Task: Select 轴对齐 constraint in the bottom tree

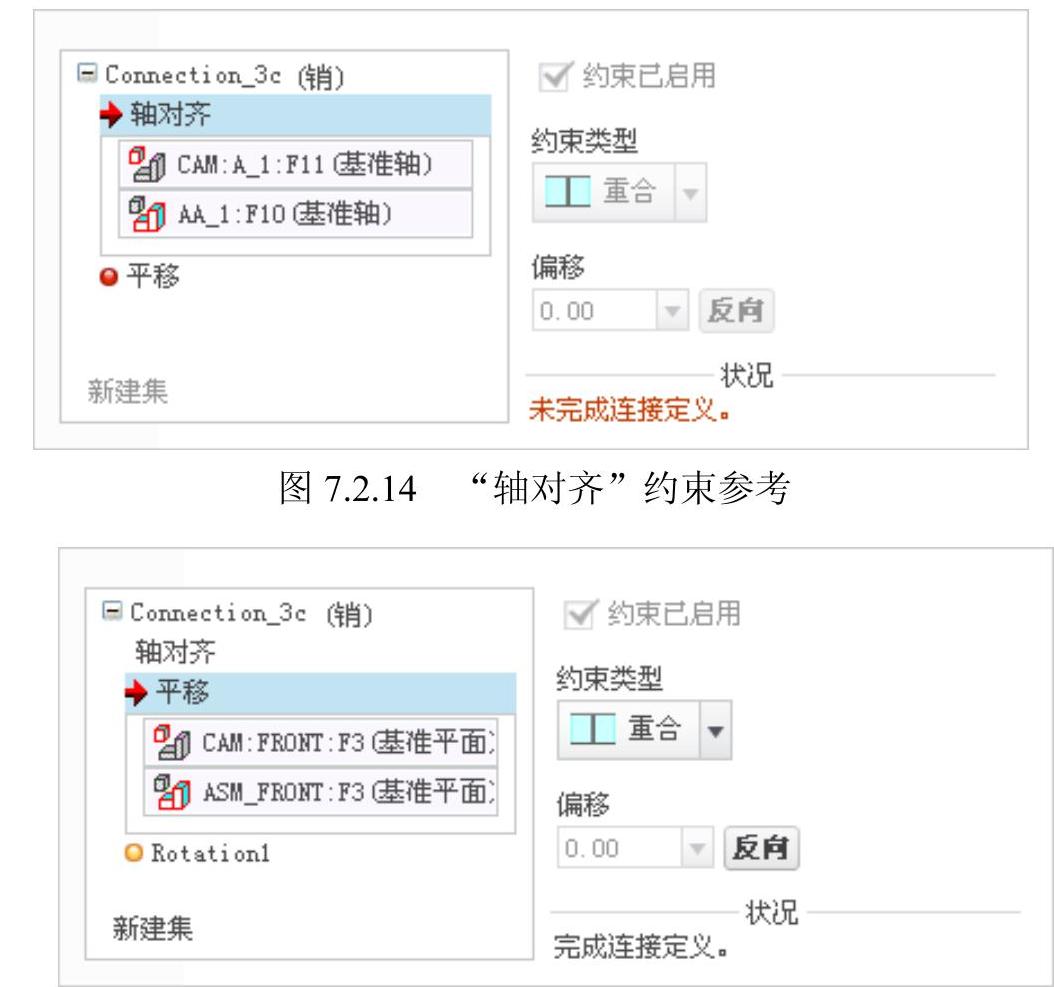Action: [175, 652]
